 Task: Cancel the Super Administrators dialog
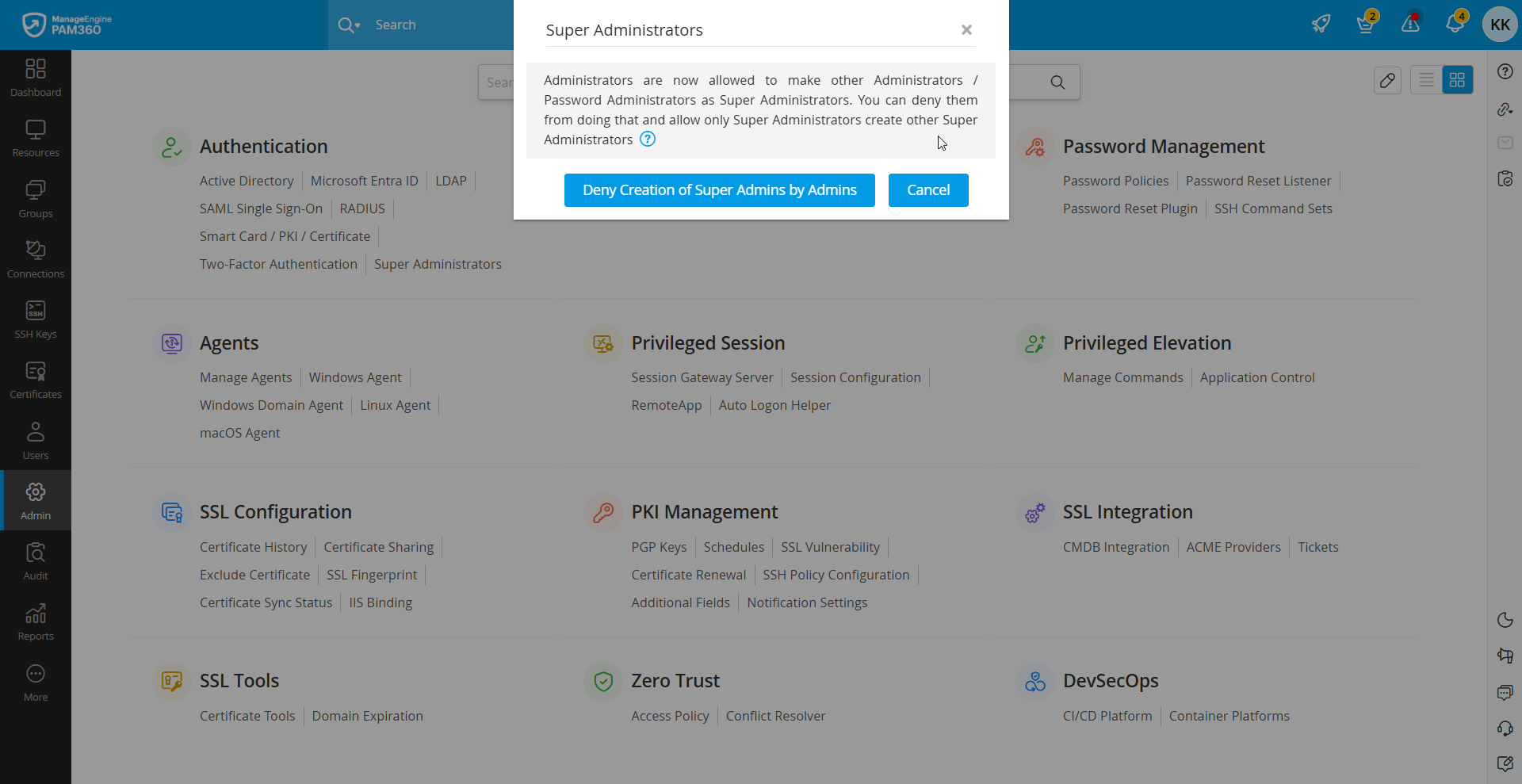927,190
